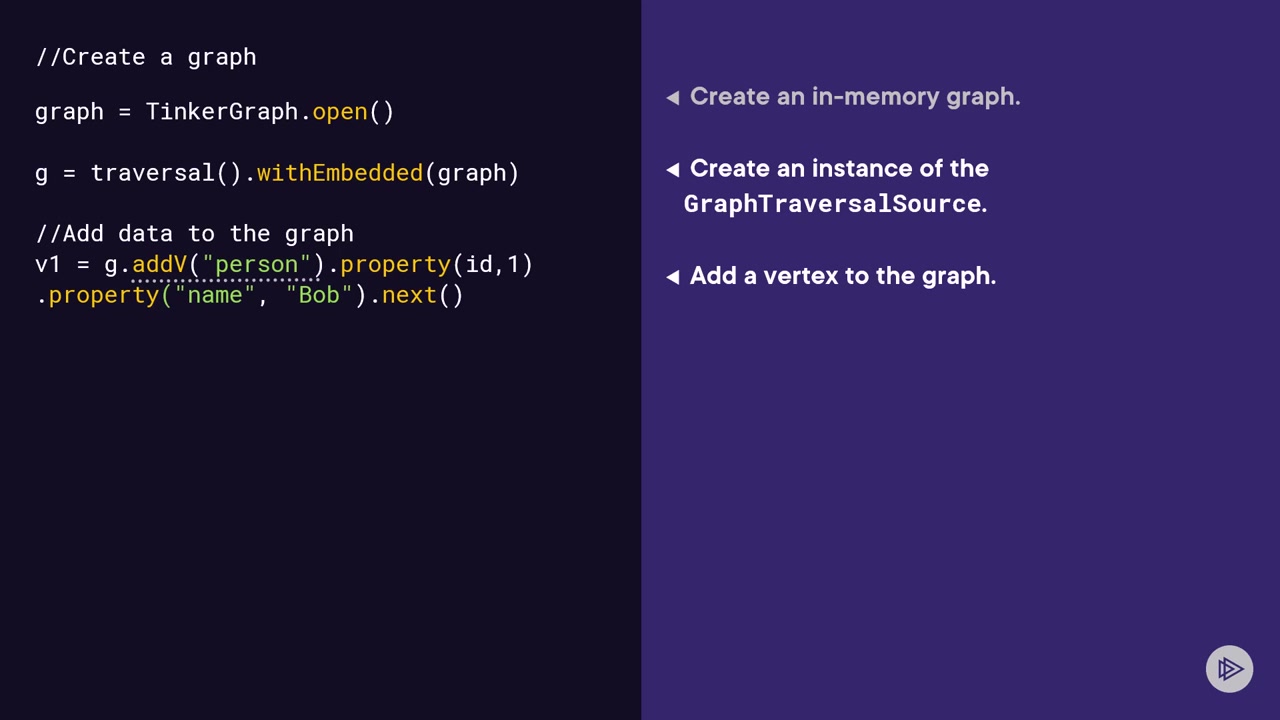Image resolution: width=1280 pixels, height=720 pixels.
Task: Click the yellow "next" method call
Action: [409, 295]
